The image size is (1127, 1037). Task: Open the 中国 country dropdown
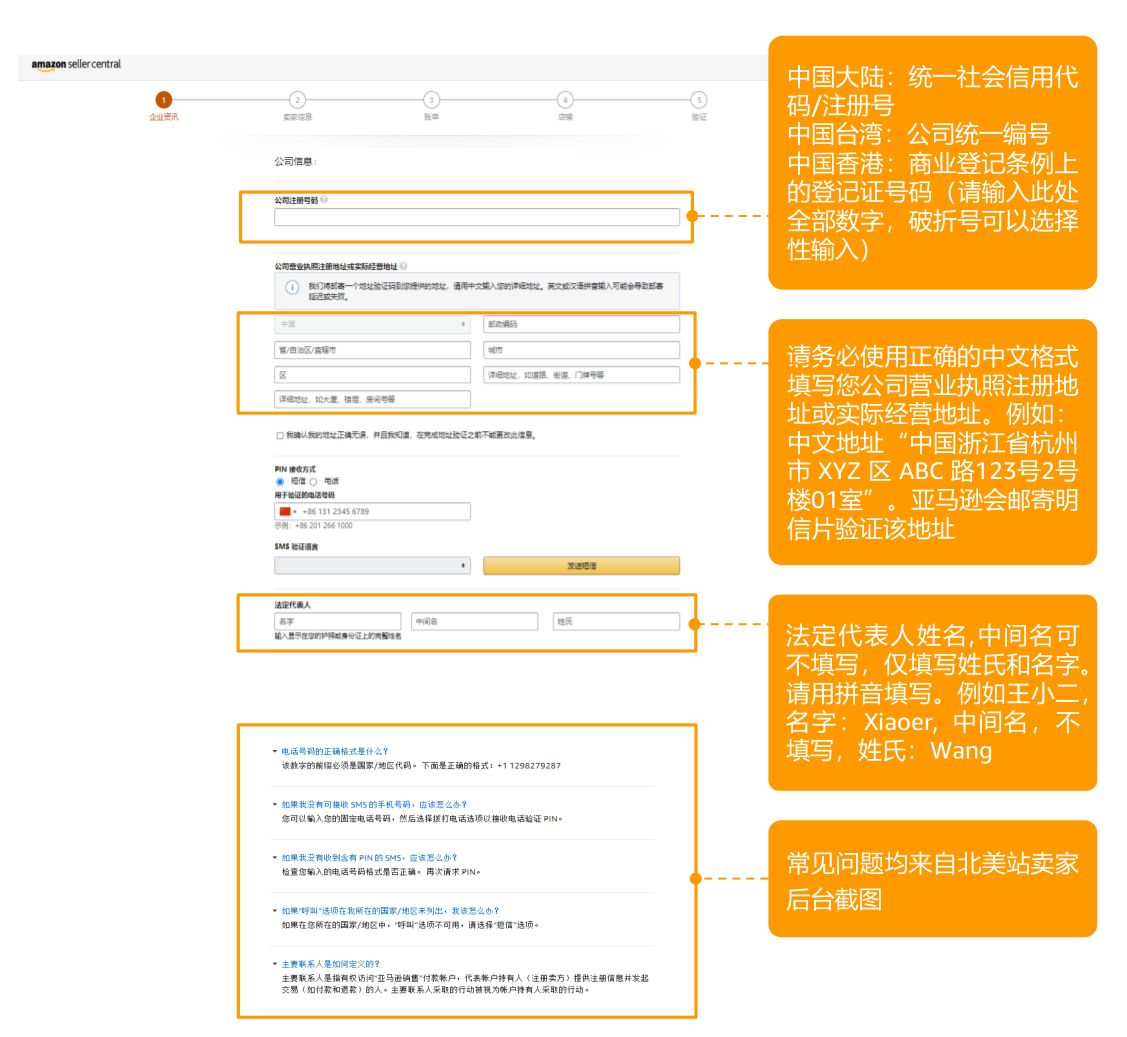coord(372,324)
